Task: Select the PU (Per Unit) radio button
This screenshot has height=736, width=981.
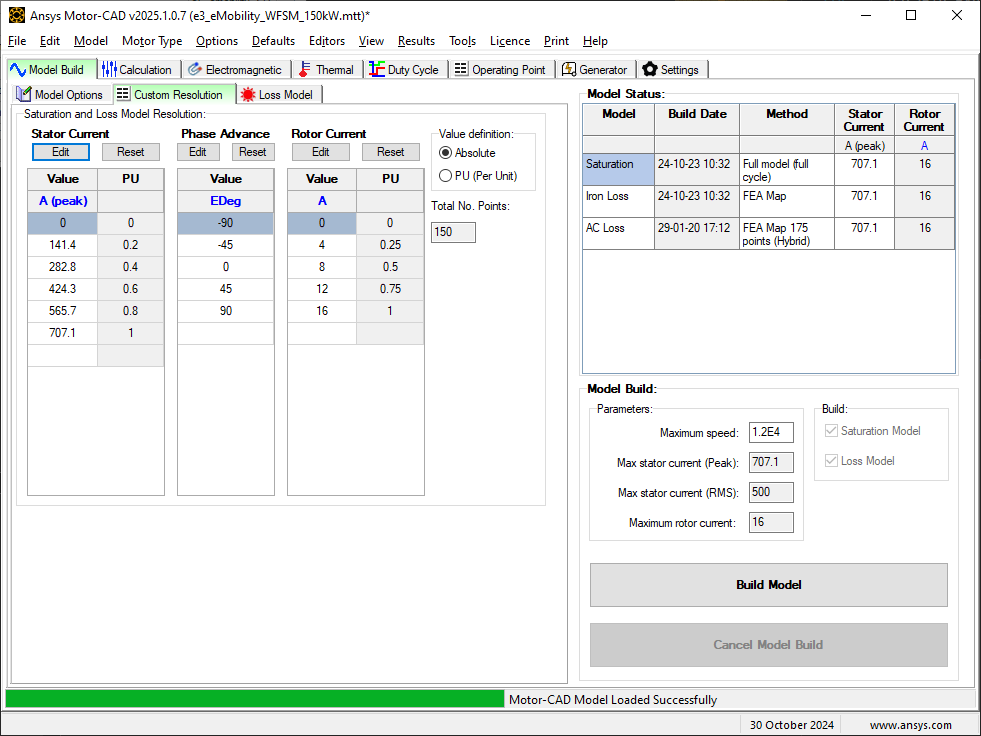Action: (x=445, y=176)
